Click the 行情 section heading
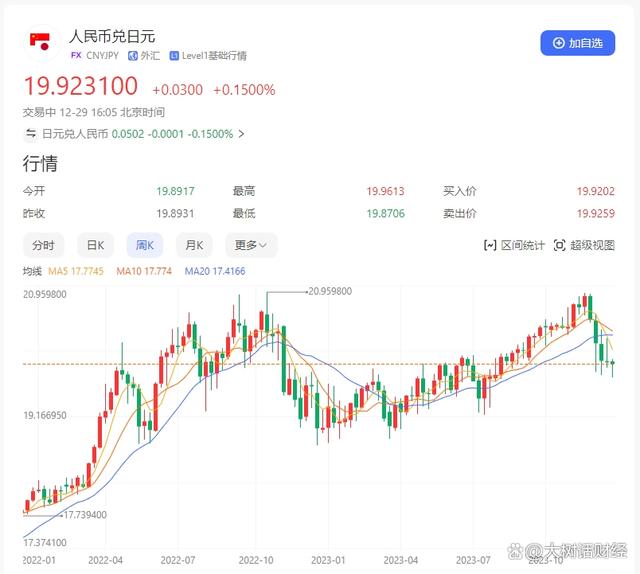Viewport: 640px width, 574px height. click(x=40, y=164)
